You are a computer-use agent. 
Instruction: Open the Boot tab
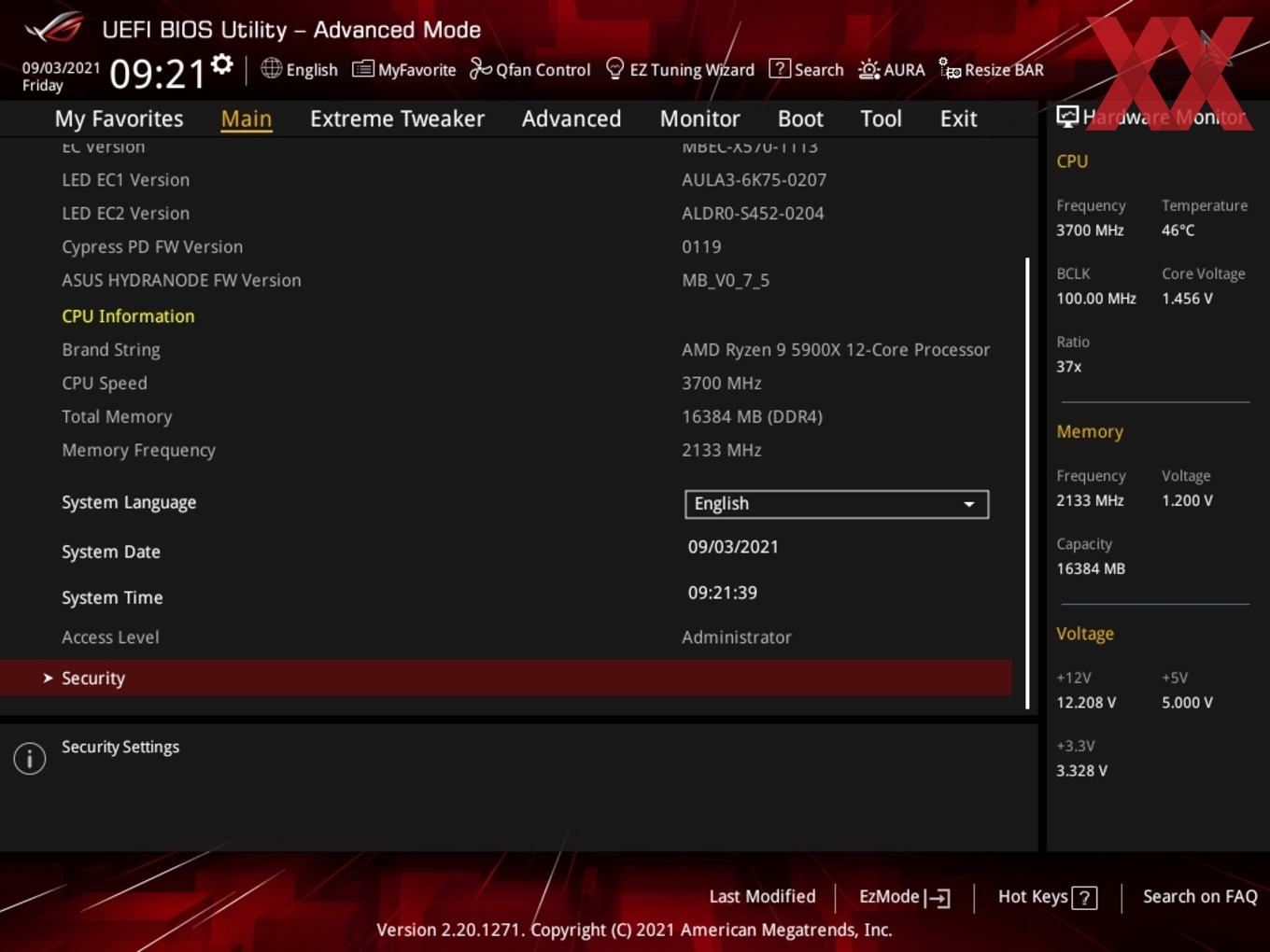[800, 119]
